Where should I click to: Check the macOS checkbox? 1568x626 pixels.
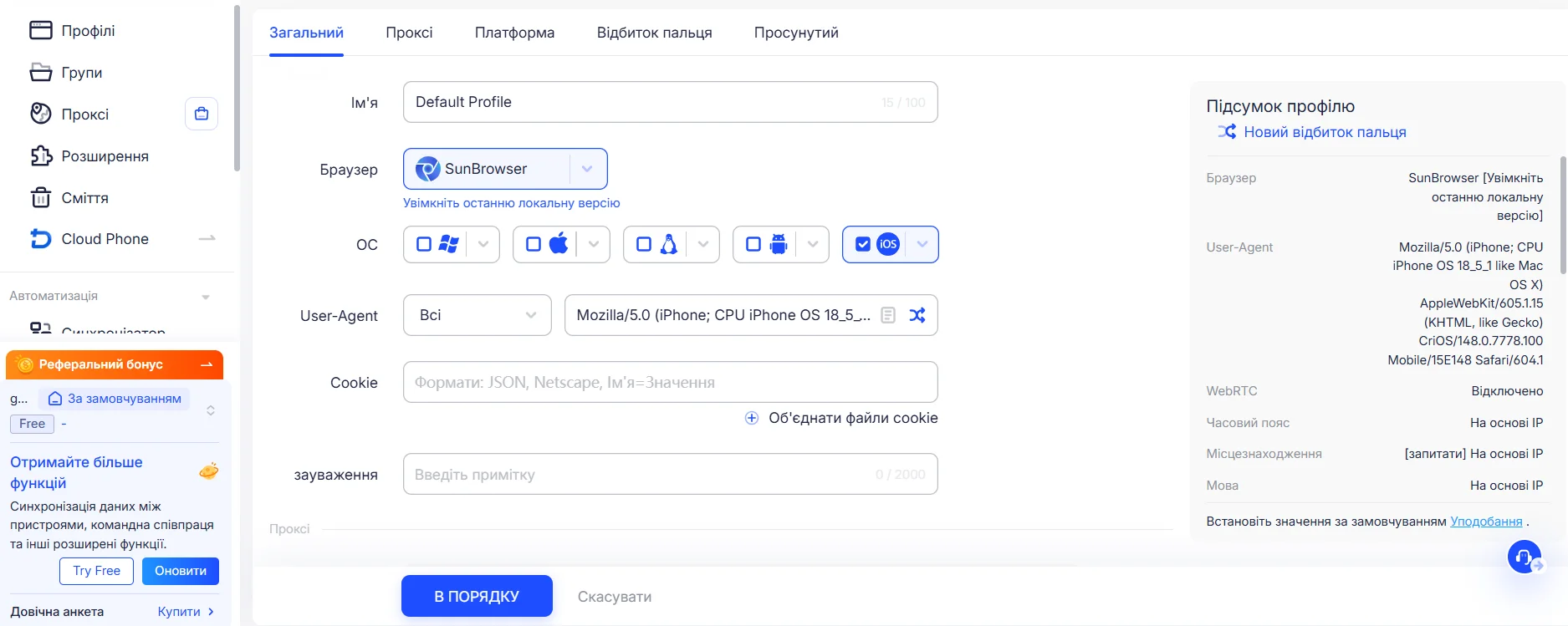534,244
